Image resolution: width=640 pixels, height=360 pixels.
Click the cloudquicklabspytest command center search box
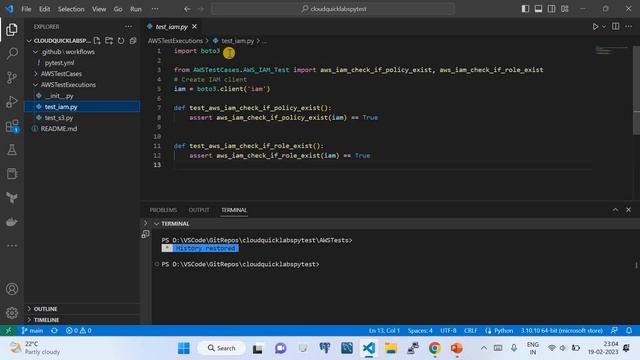[x=333, y=9]
